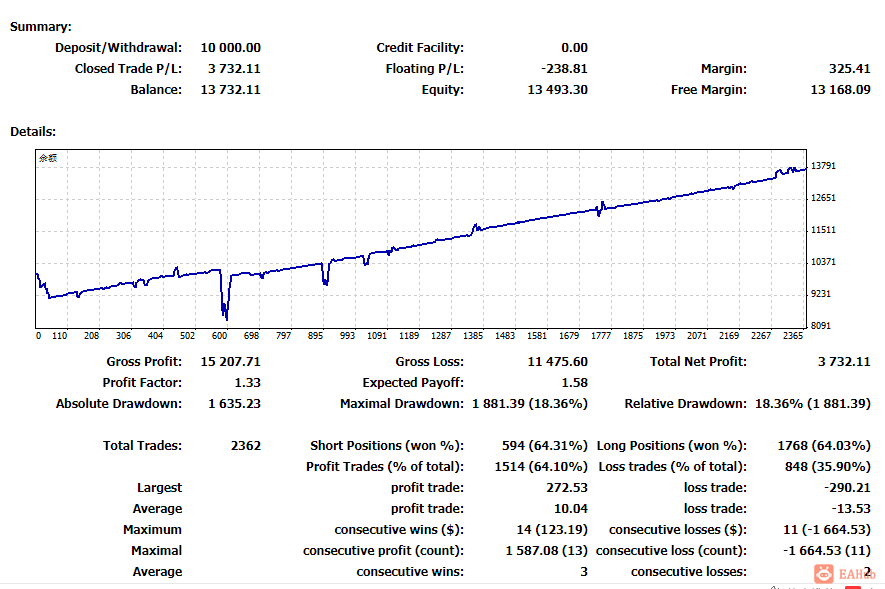Click the EAHub robot logo icon
Screen dimensions: 885x589
(823, 574)
